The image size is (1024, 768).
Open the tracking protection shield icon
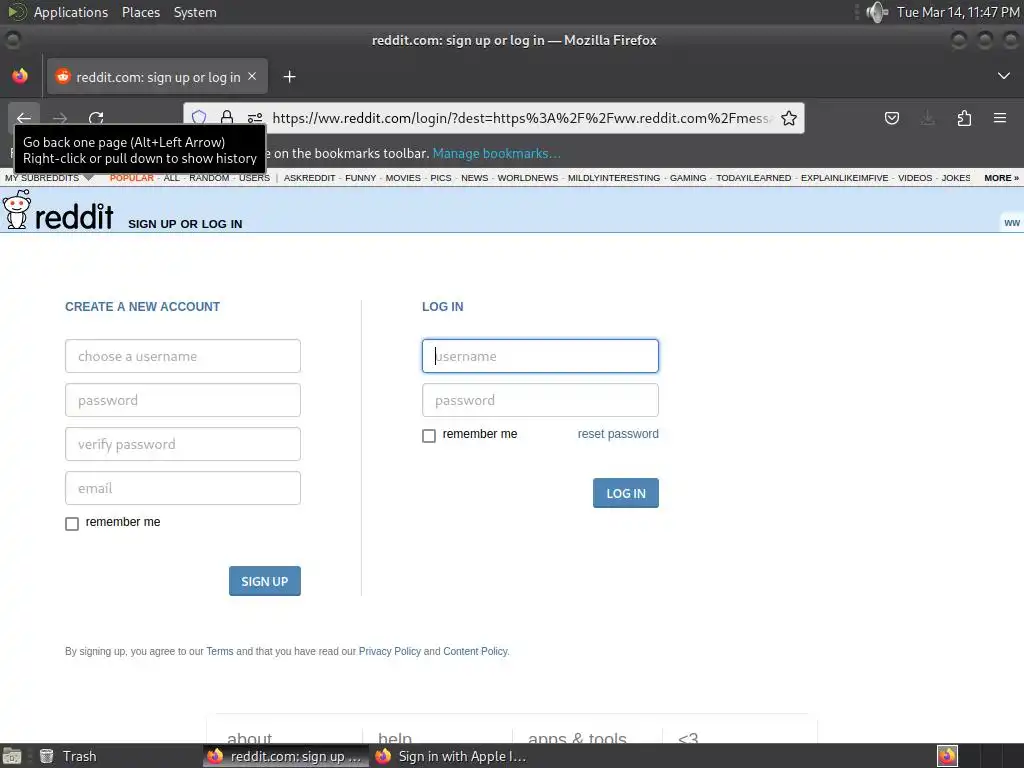coord(199,118)
